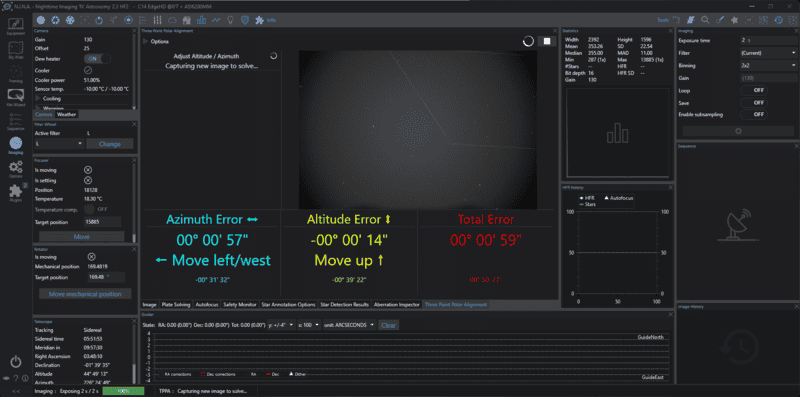
Task: Open the guider x: 100 dropdown
Action: click(x=310, y=325)
